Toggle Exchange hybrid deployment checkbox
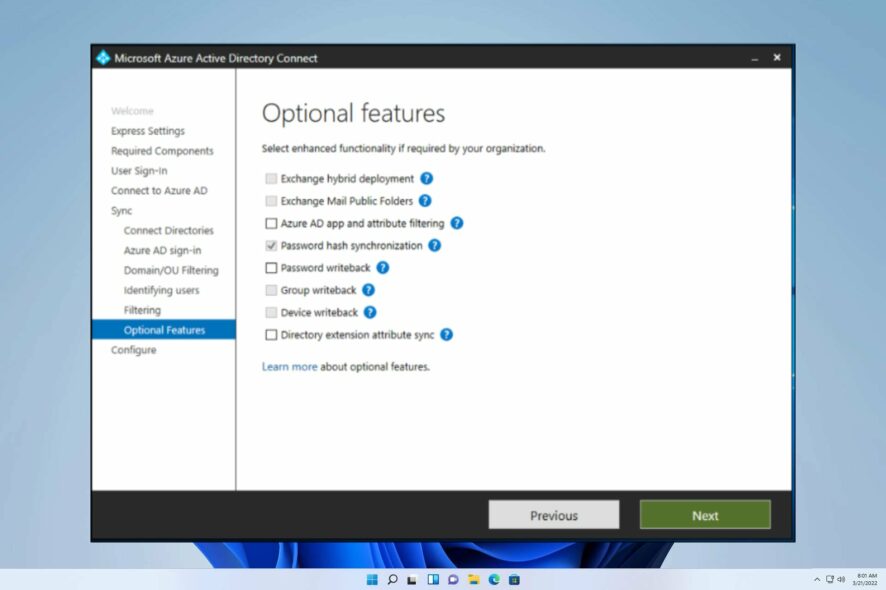 pos(271,179)
